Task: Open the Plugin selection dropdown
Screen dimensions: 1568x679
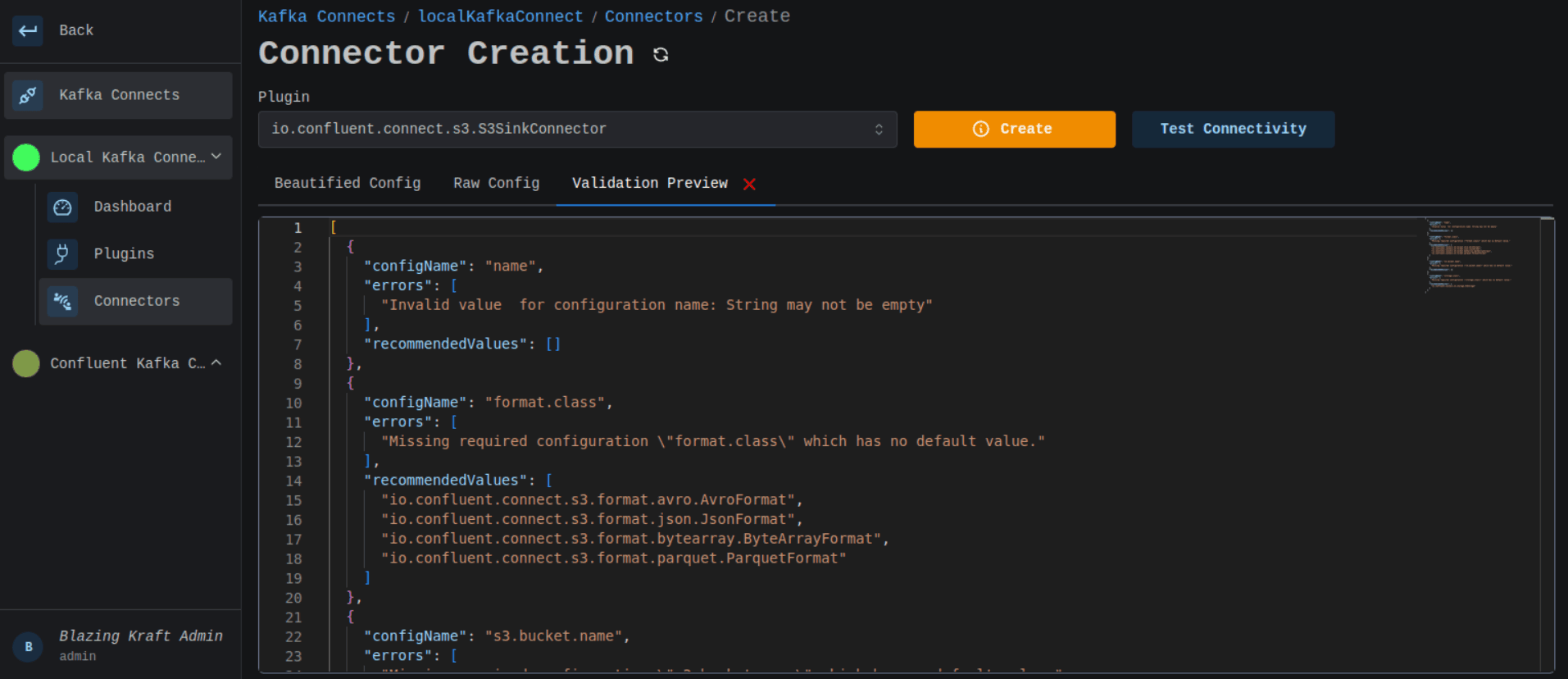Action: (x=577, y=130)
